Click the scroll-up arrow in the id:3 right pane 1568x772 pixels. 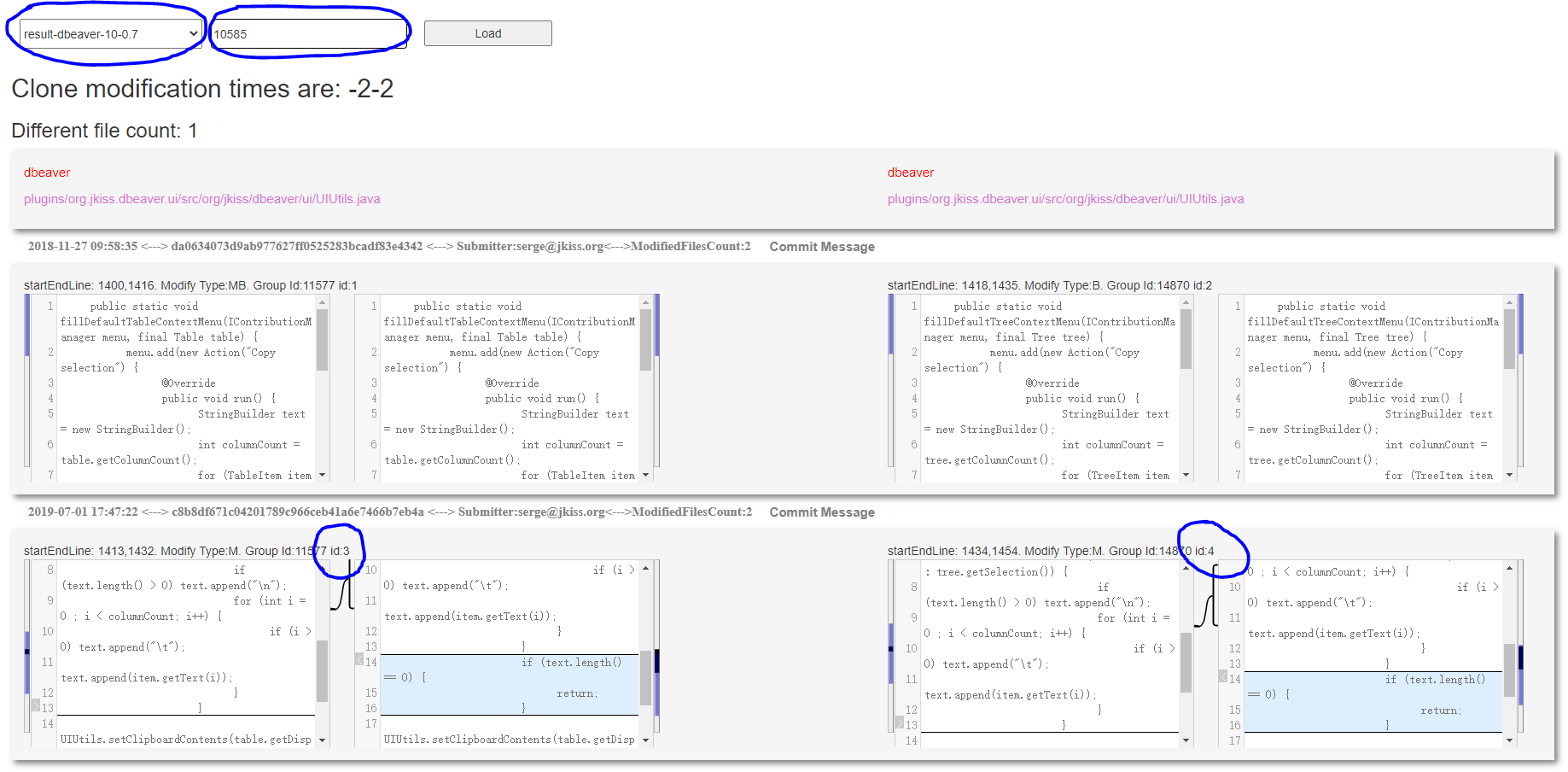645,568
